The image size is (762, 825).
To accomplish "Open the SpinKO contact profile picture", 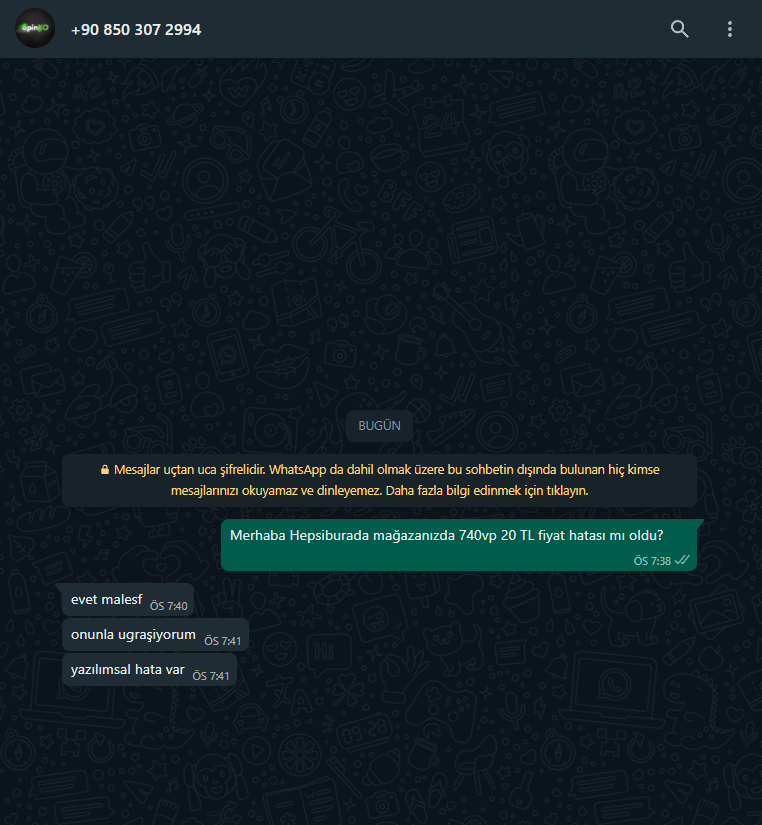I will coord(35,28).
